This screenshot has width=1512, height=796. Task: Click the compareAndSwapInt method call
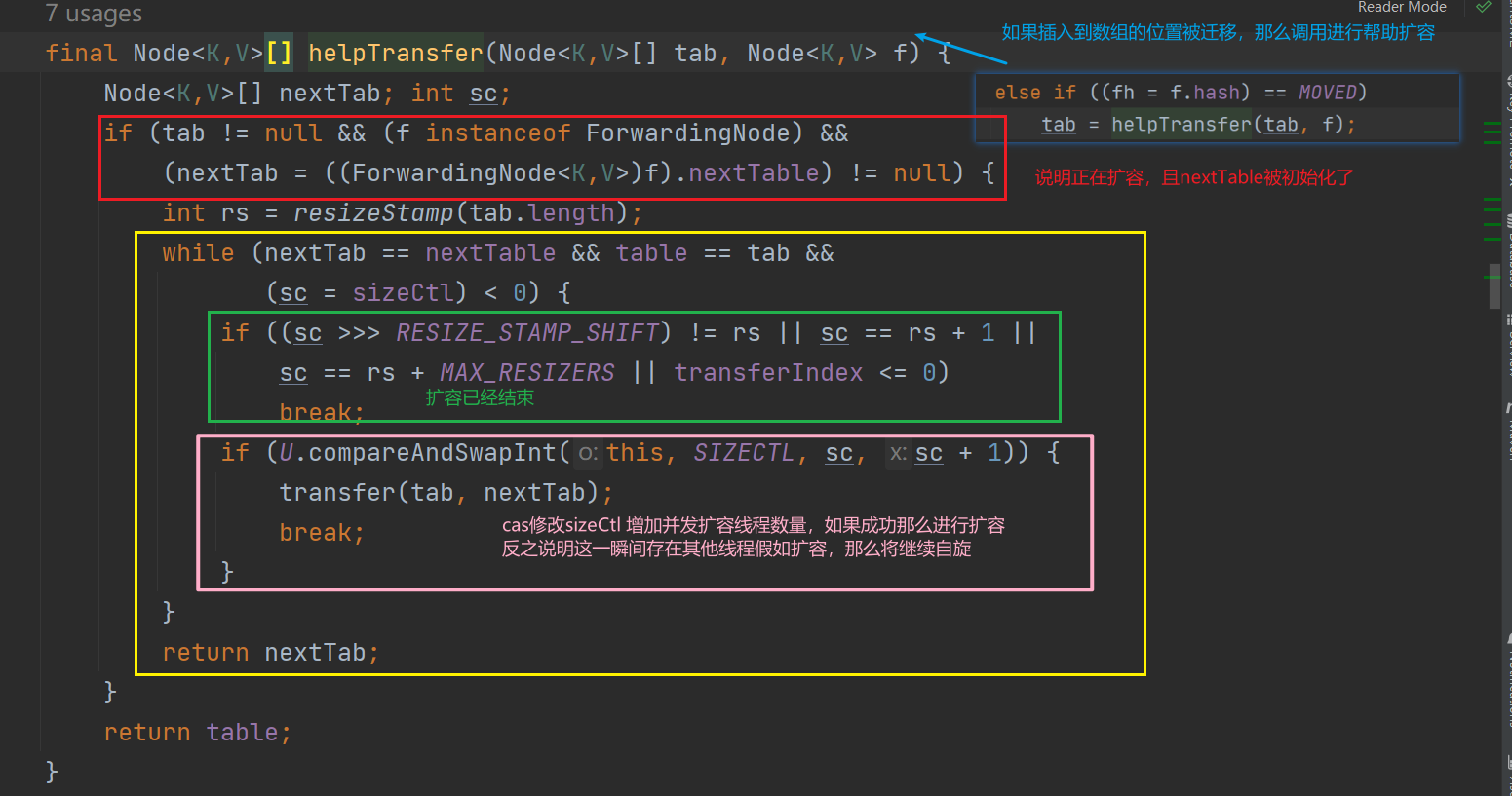pos(432,453)
